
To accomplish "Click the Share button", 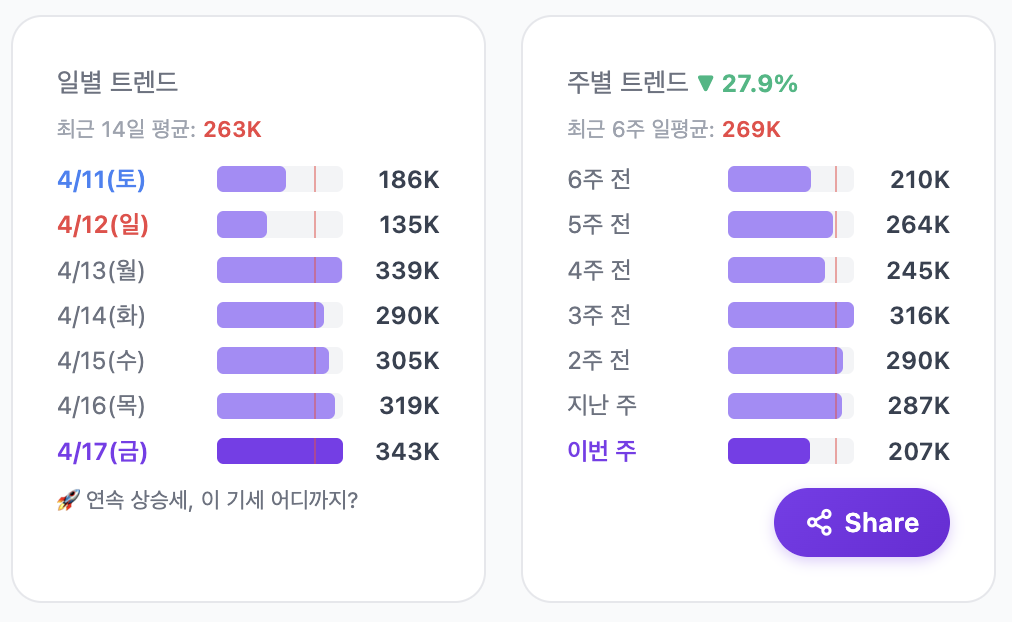I will (x=861, y=522).
